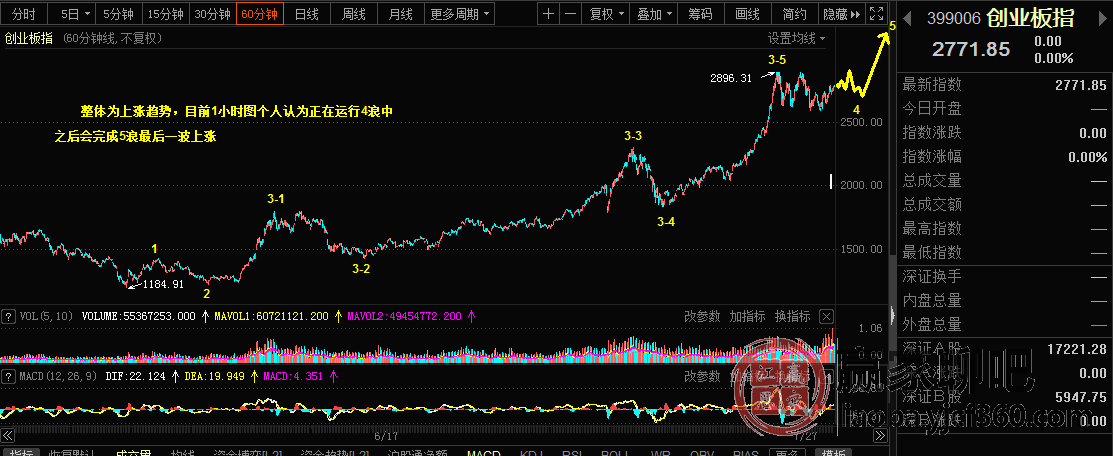Viewport: 1113px width, 456px height.
Task: Click the 6/17 date marker
Action: [x=387, y=435]
